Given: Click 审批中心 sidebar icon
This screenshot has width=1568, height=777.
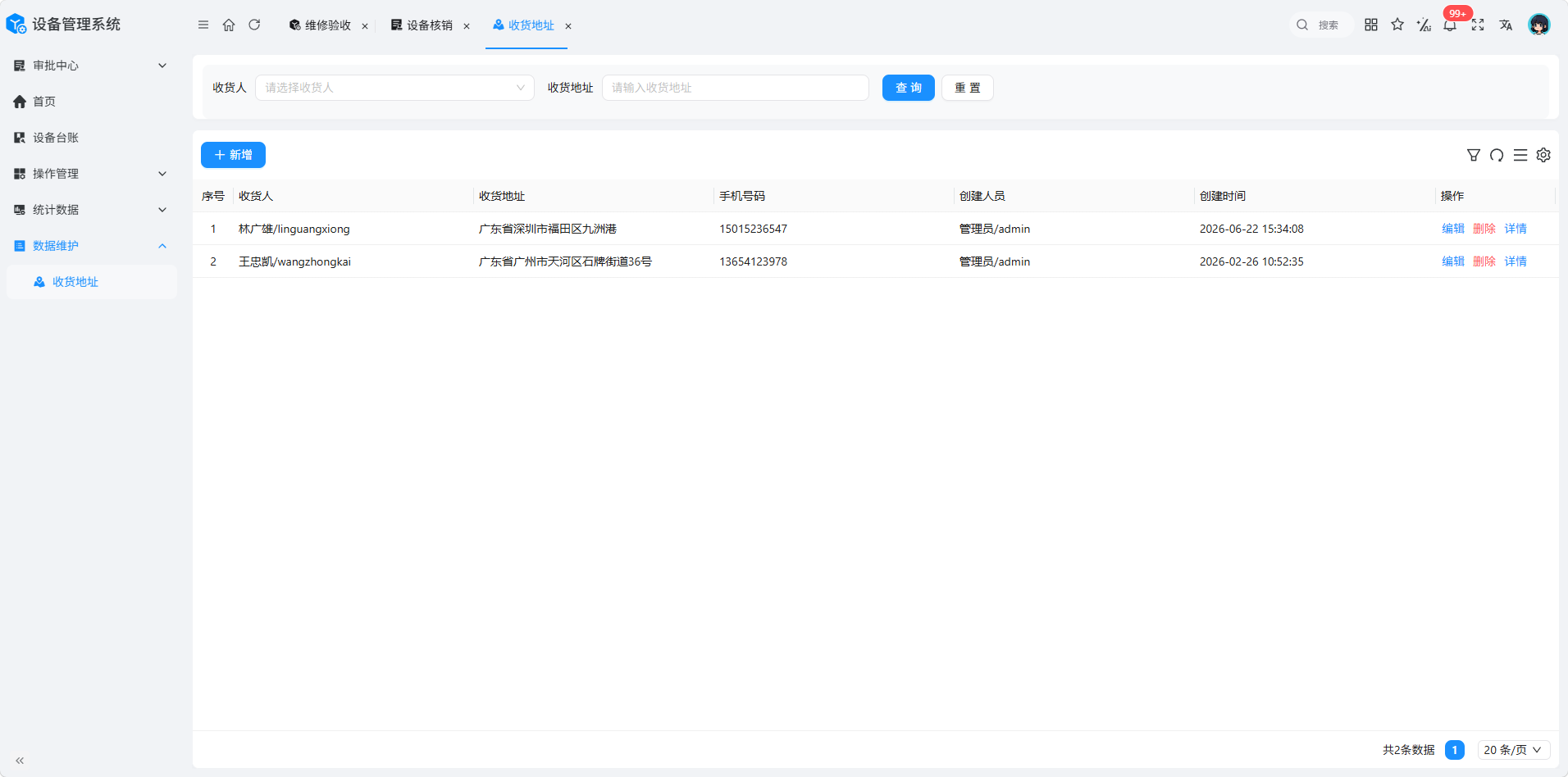Looking at the screenshot, I should pos(20,66).
